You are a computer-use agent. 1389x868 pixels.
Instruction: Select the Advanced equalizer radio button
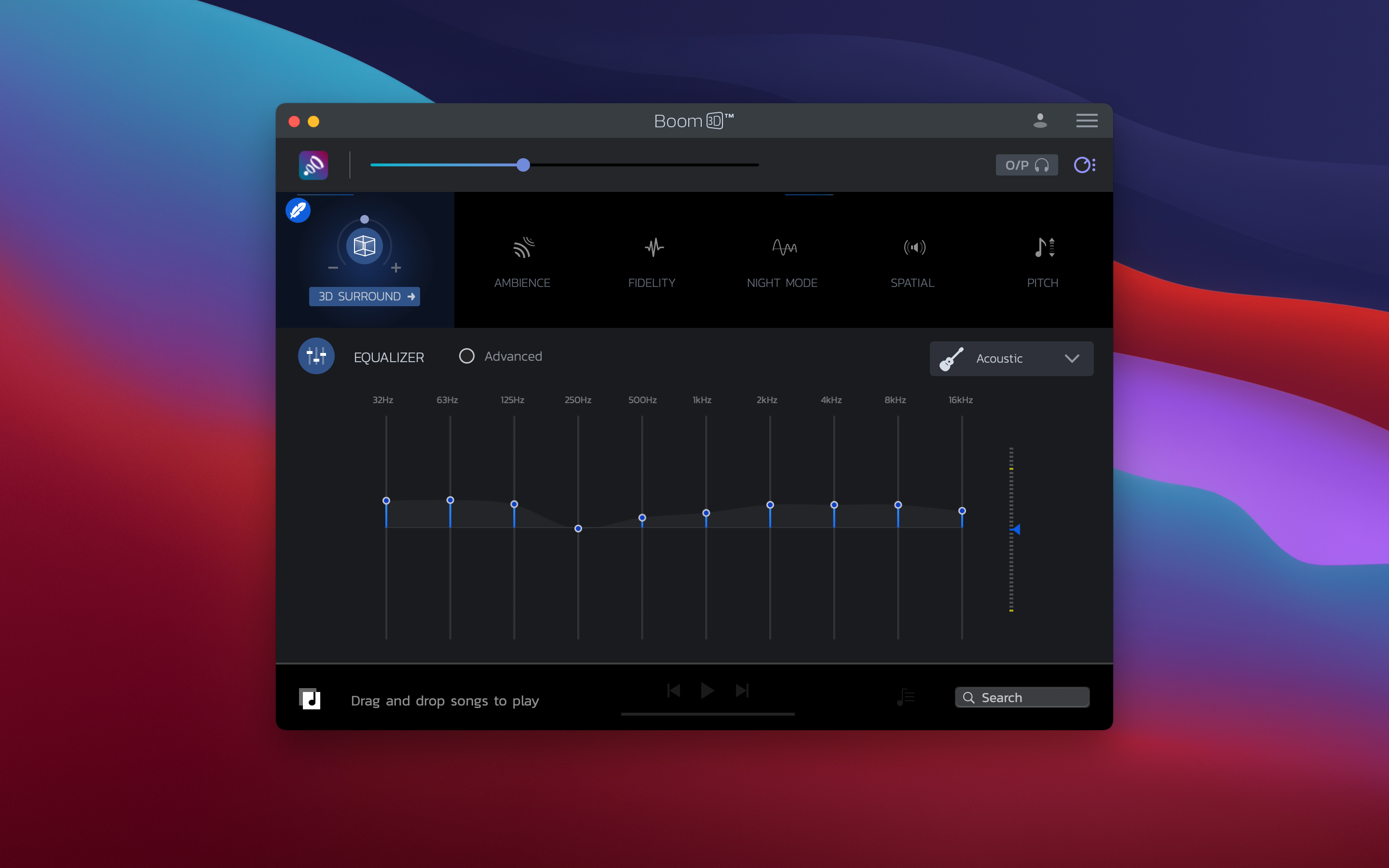(467, 356)
